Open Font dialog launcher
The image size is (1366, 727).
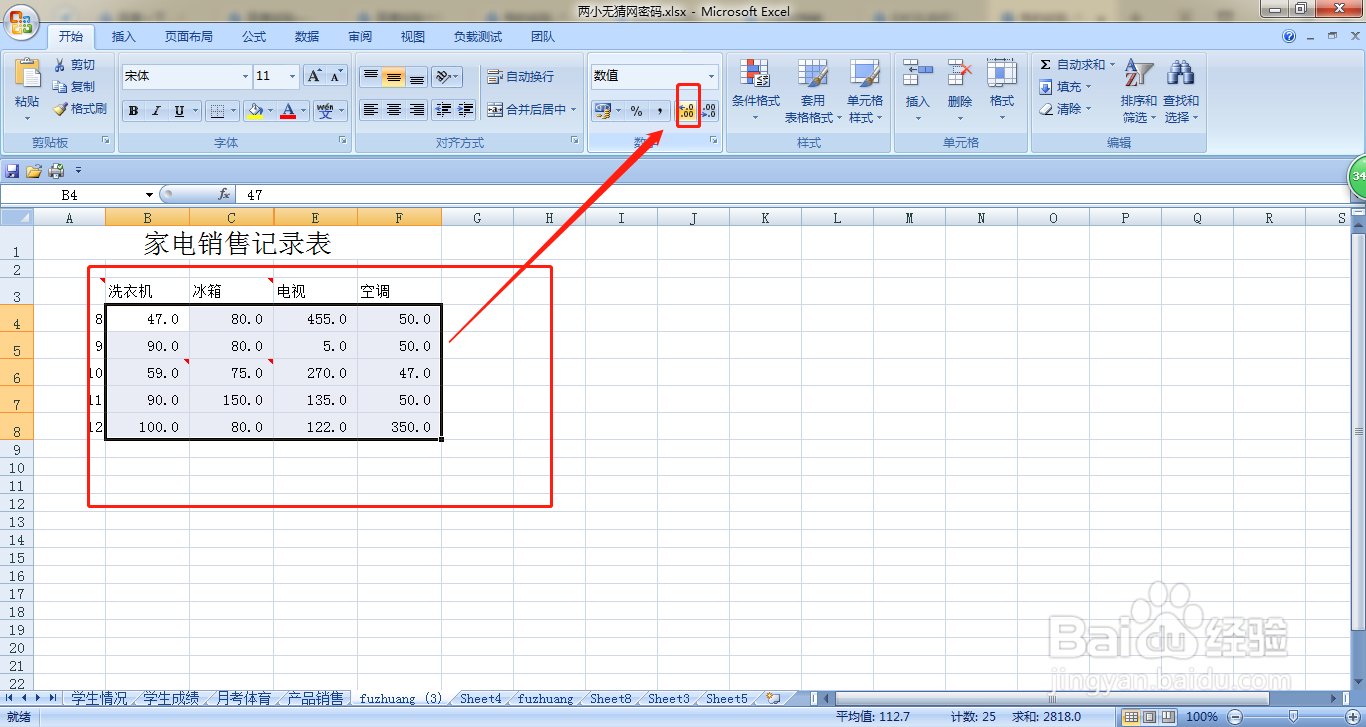coord(343,142)
